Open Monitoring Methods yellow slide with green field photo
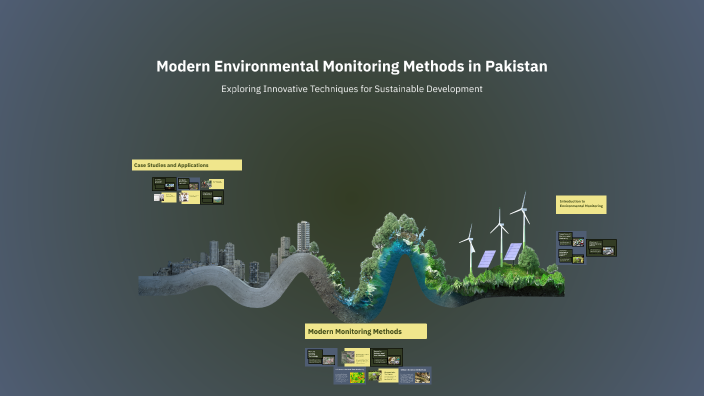The height and width of the screenshot is (396, 704). [383, 376]
